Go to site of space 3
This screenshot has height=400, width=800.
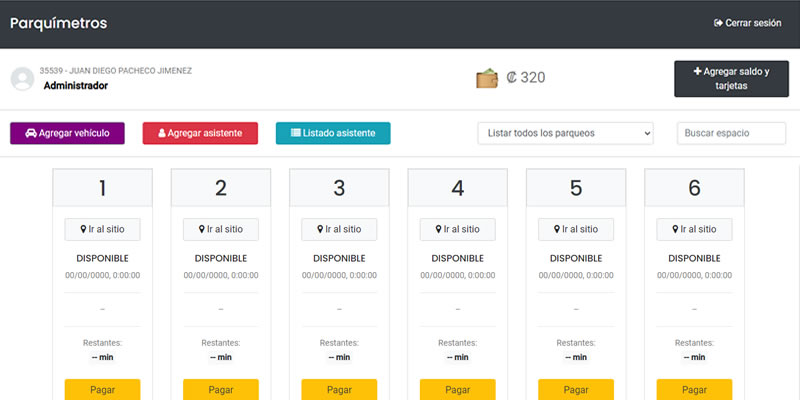coord(339,229)
